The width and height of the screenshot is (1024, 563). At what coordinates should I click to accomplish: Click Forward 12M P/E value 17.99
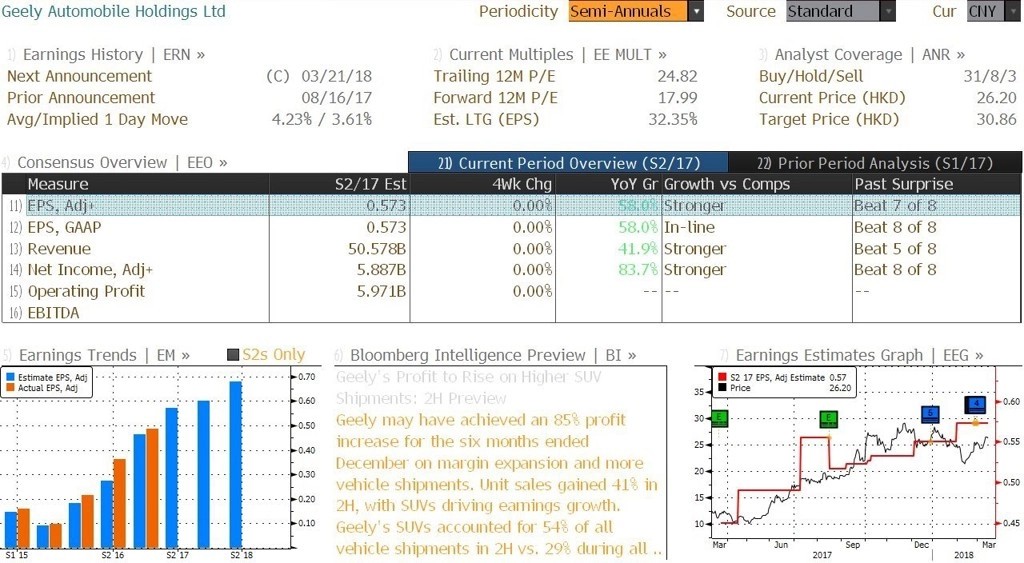click(x=677, y=98)
